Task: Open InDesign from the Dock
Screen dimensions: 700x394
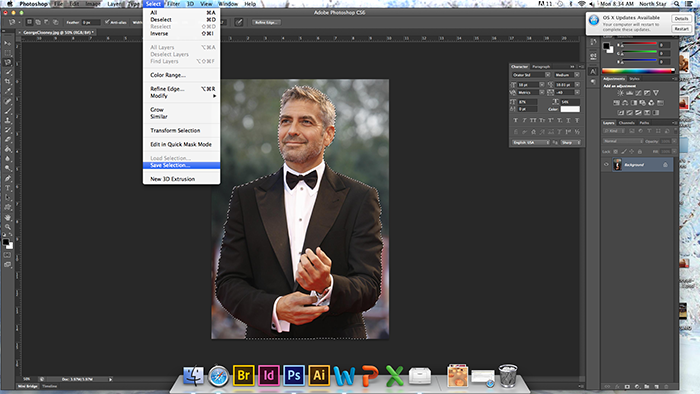Action: coord(269,375)
